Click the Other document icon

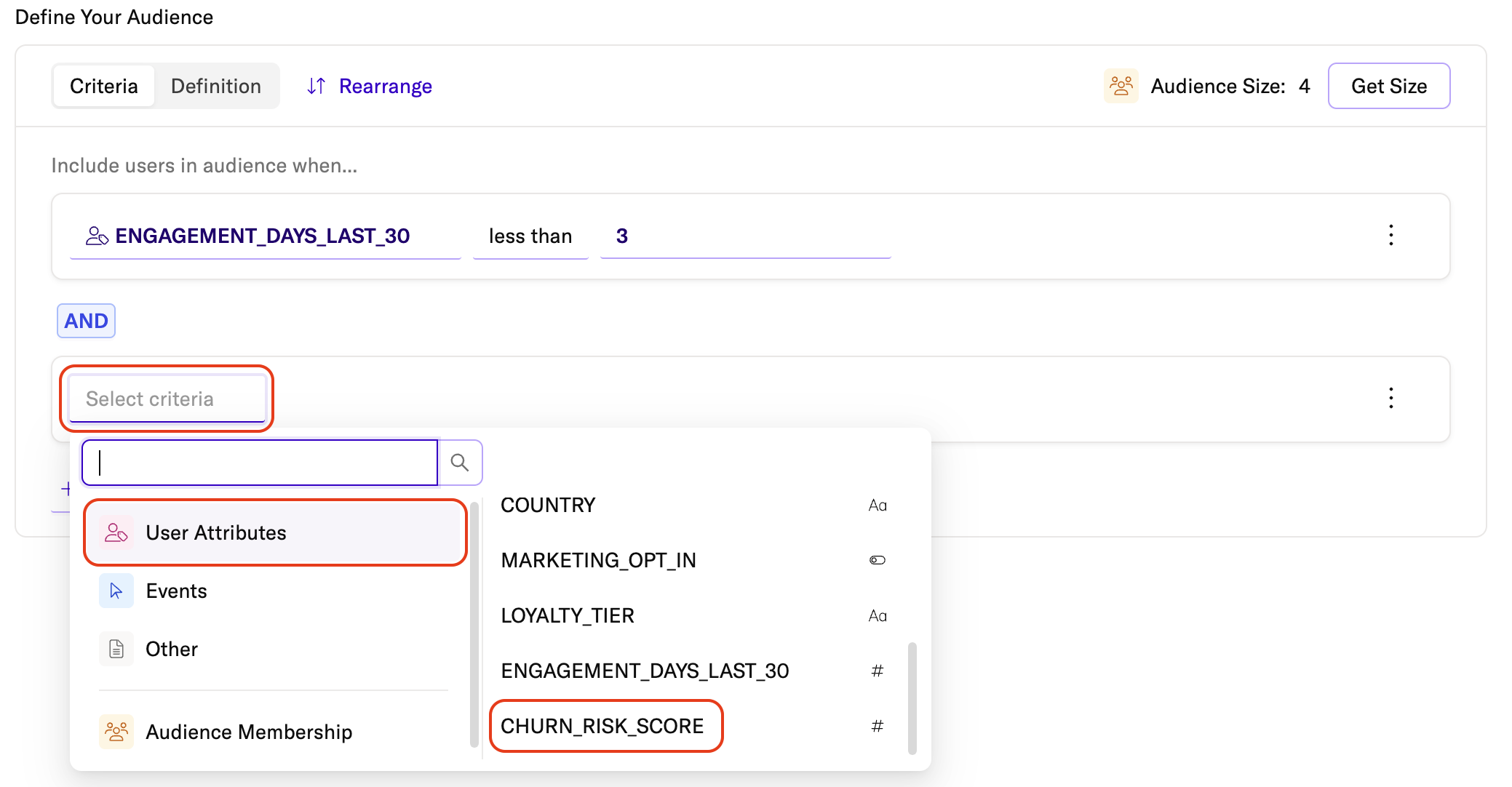tap(116, 649)
